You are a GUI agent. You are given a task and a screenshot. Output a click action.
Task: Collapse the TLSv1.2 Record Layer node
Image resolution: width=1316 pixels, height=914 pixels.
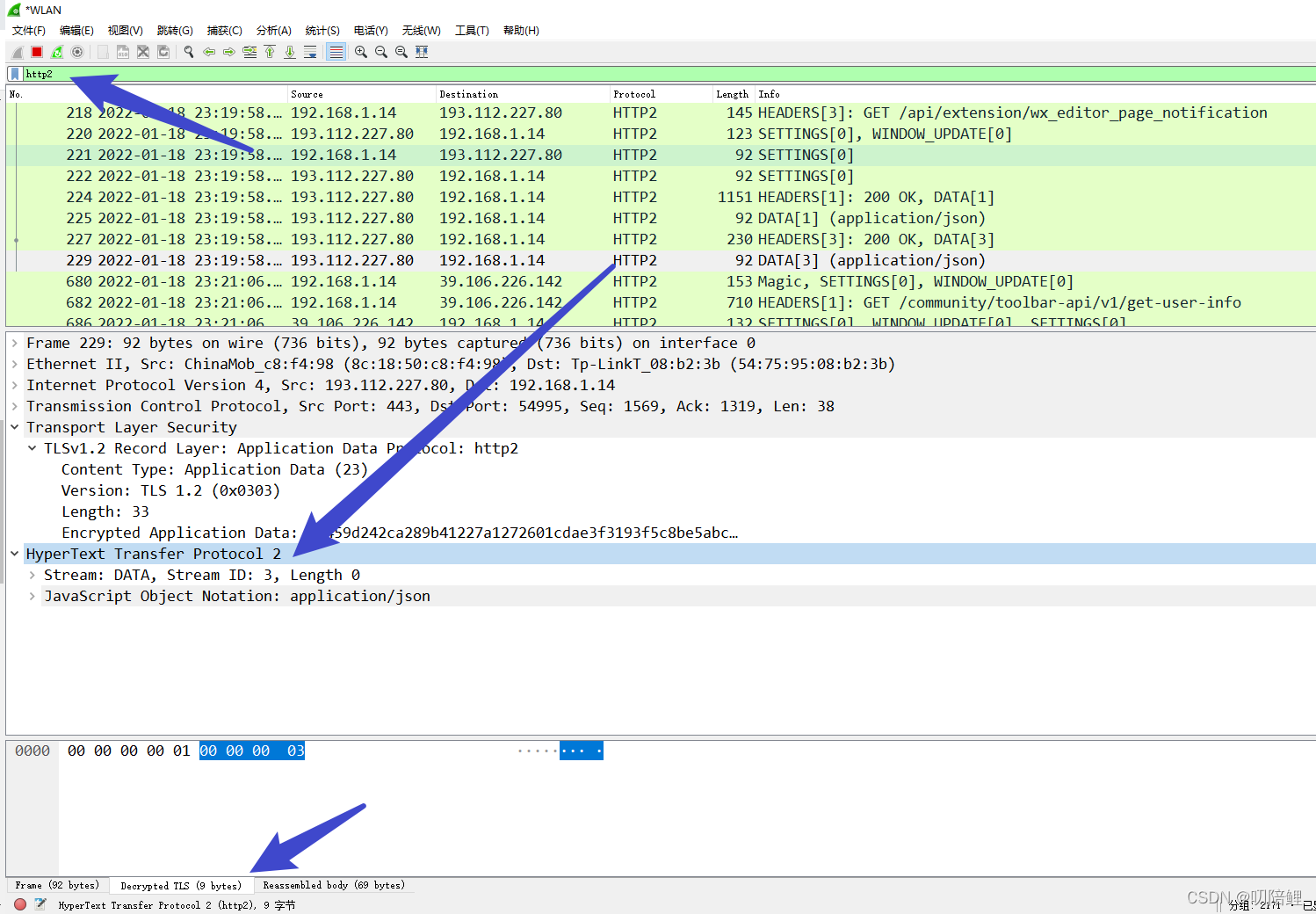click(x=33, y=448)
